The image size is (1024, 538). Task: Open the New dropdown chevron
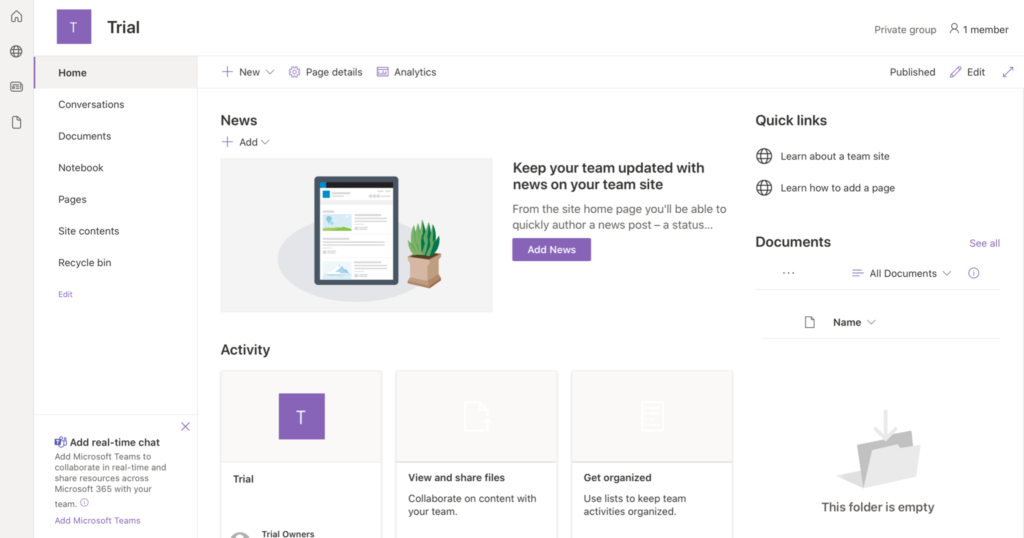pyautogui.click(x=270, y=72)
